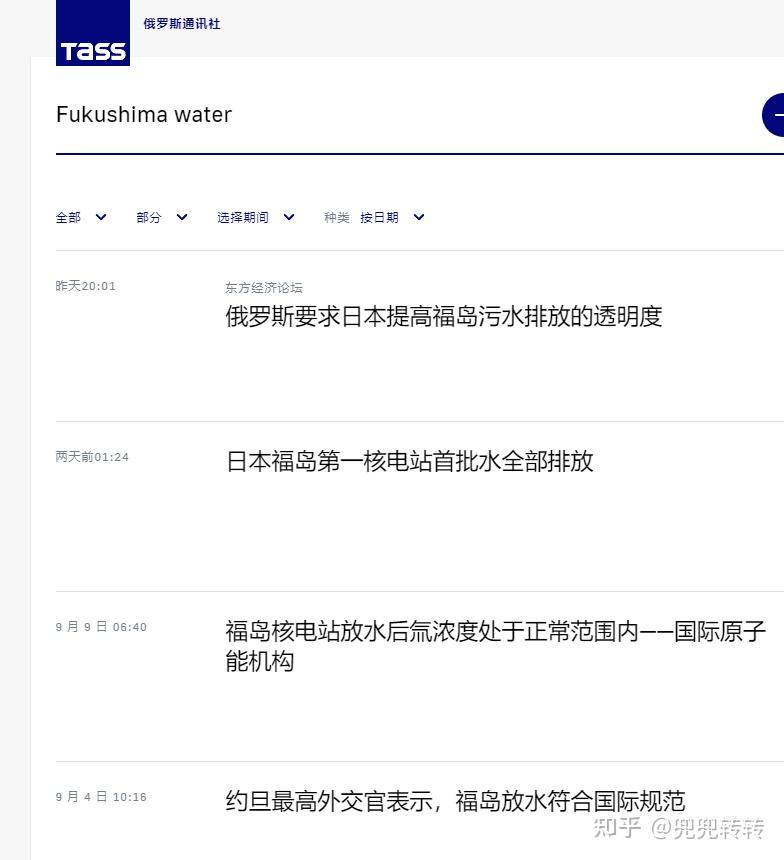The image size is (784, 860).
Task: Open article 约旦最高外交官表示，福岛放水符合国际规范
Action: coord(455,801)
